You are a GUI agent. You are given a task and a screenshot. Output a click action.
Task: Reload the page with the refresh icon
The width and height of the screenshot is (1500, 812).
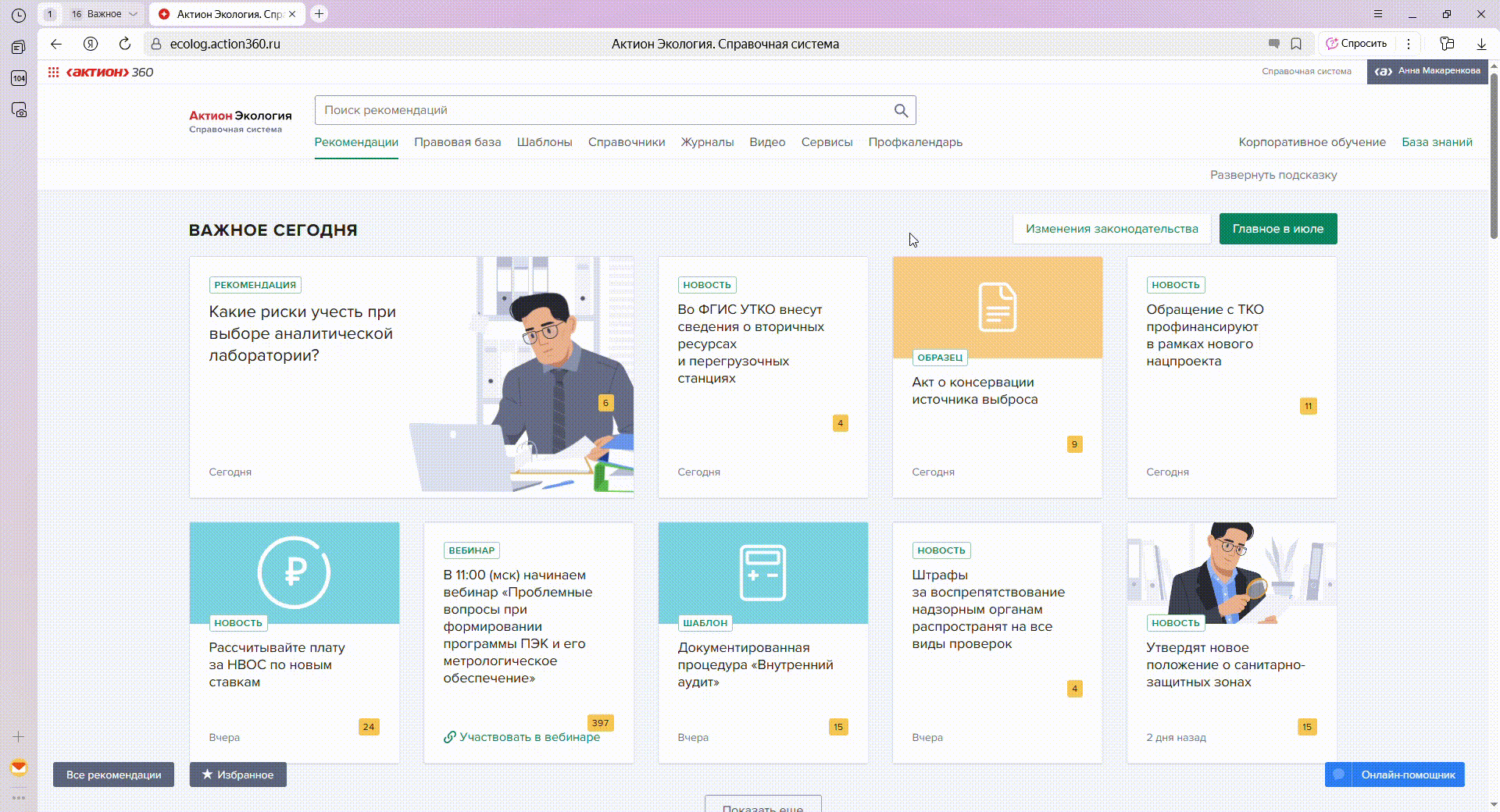pyautogui.click(x=125, y=44)
